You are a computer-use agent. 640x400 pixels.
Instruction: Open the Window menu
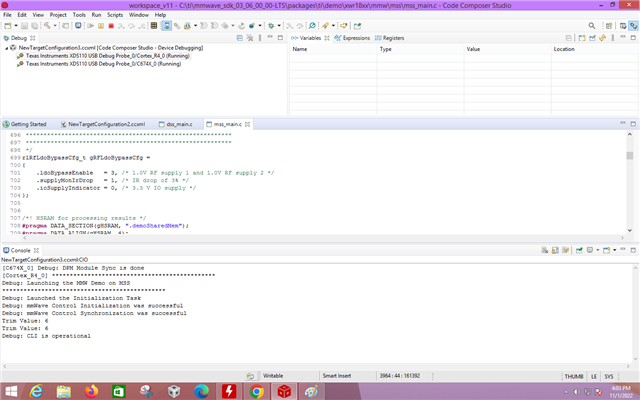[139, 15]
